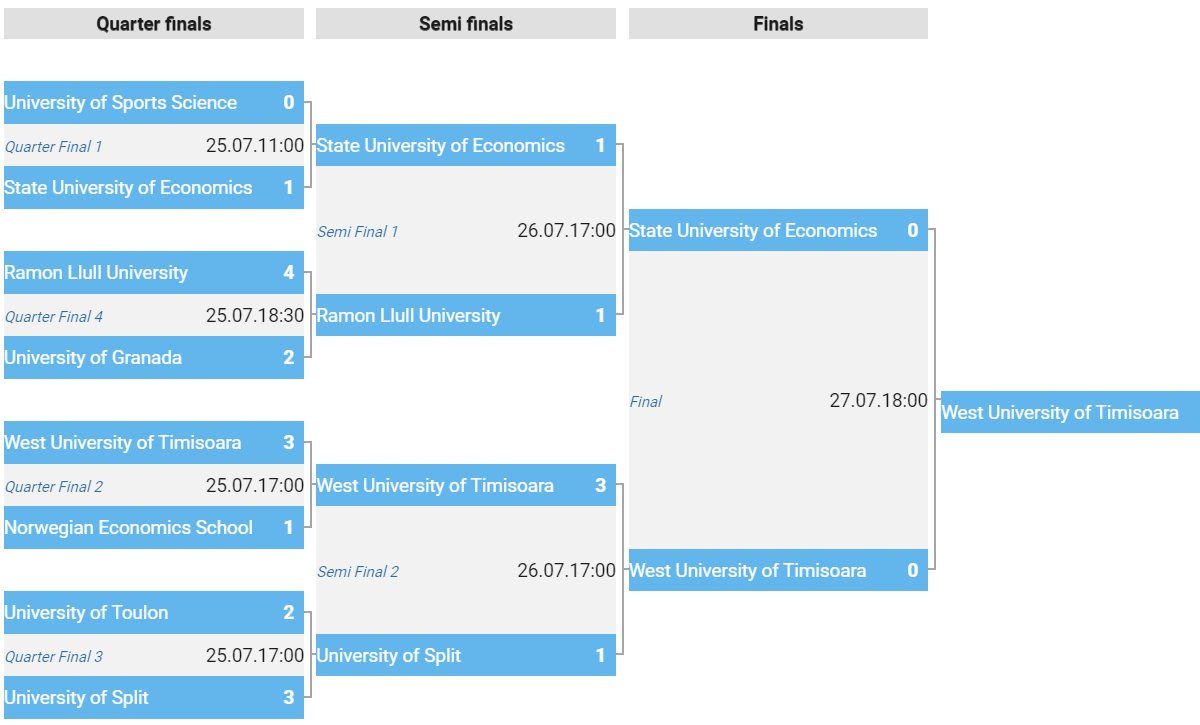Select the Semi finals column header
This screenshot has width=1200, height=725.
(466, 24)
